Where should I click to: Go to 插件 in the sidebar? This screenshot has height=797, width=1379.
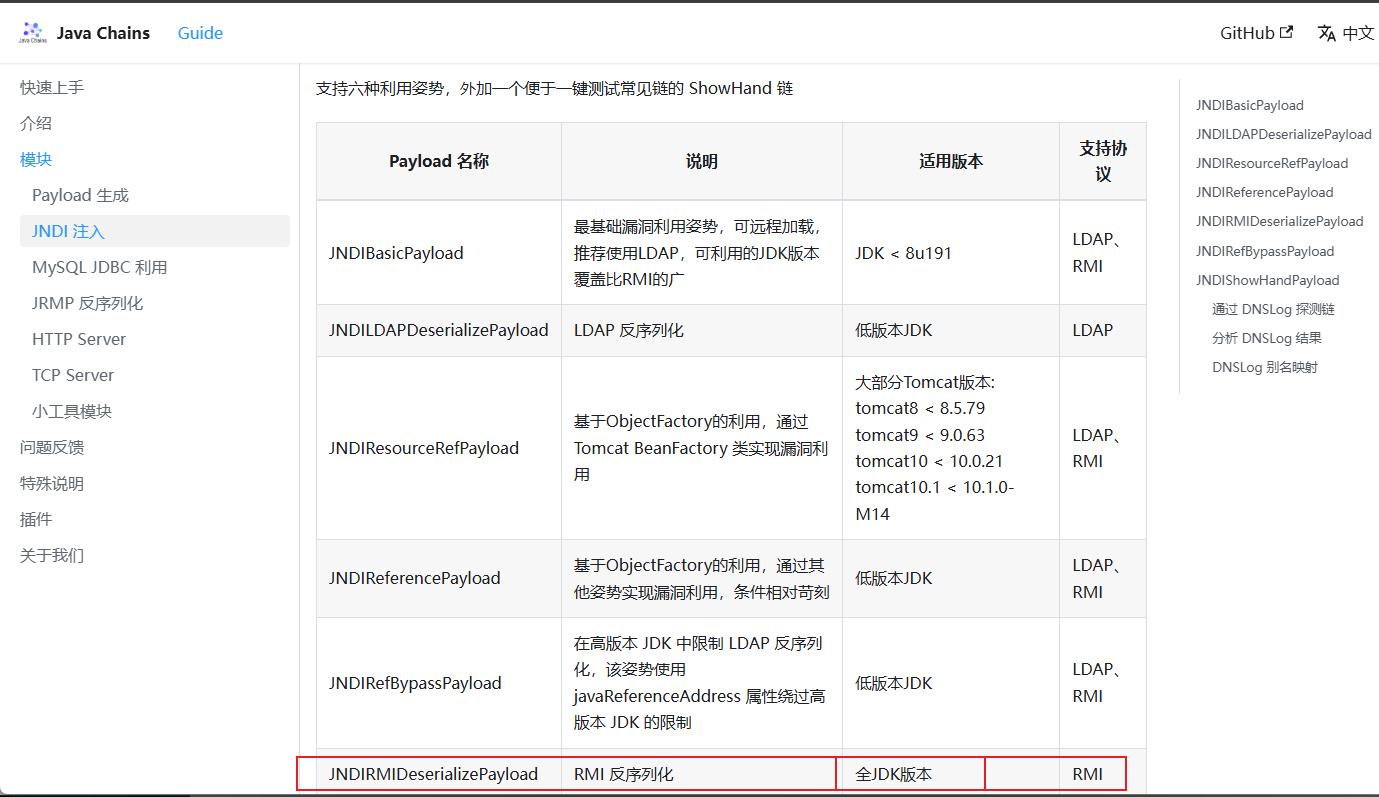pos(36,520)
